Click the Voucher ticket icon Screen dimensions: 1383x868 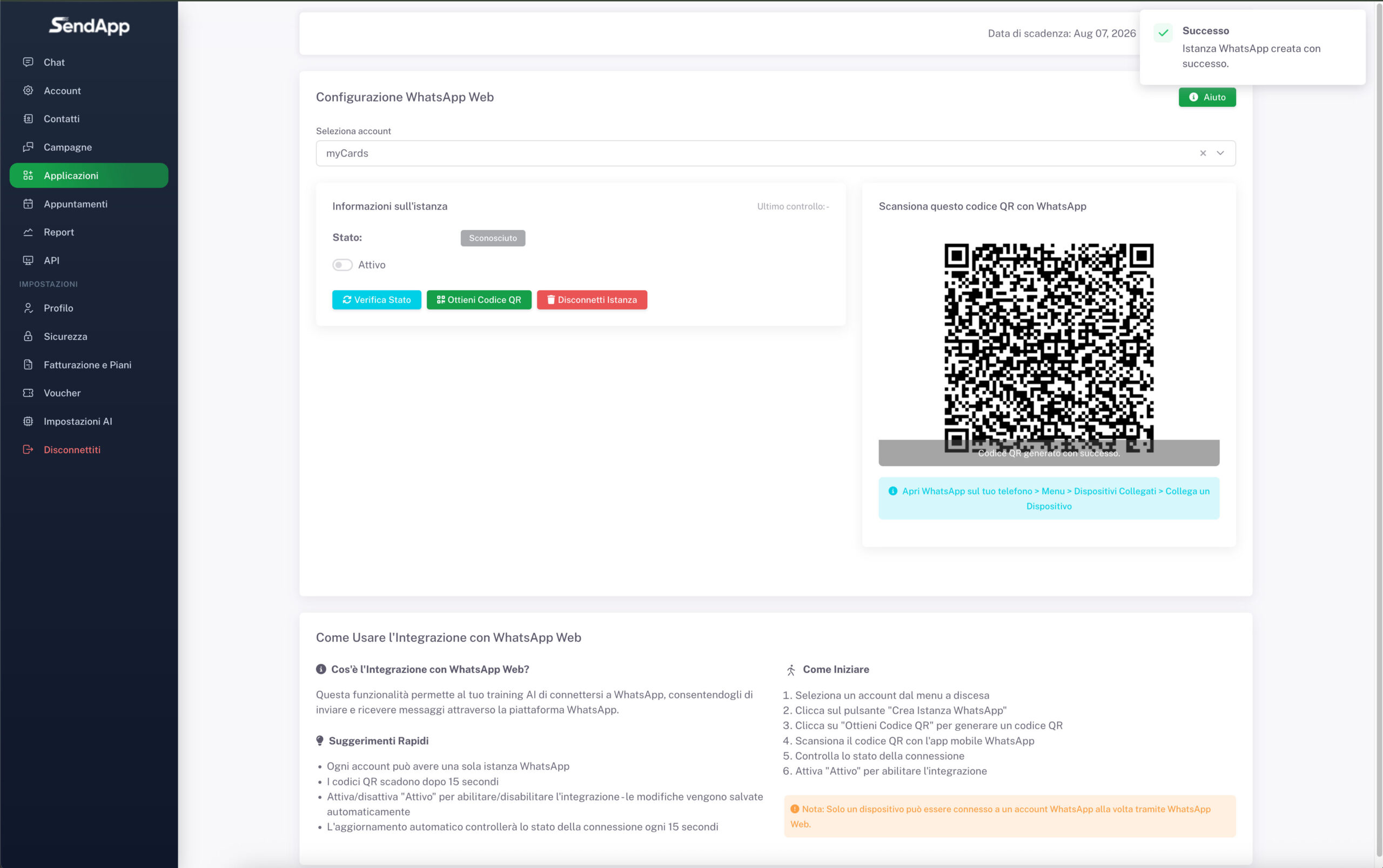coord(28,393)
